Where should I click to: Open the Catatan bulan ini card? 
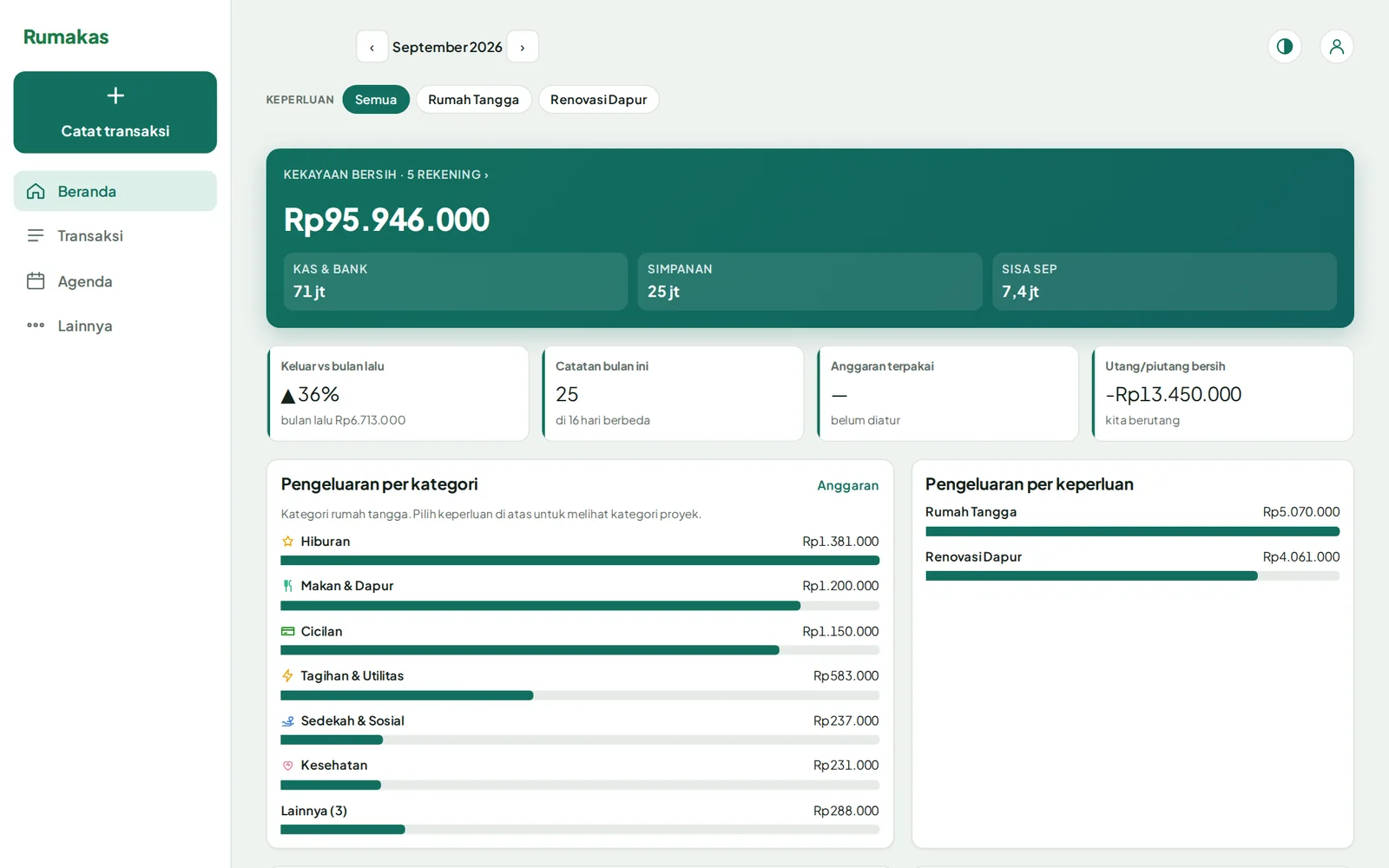673,393
